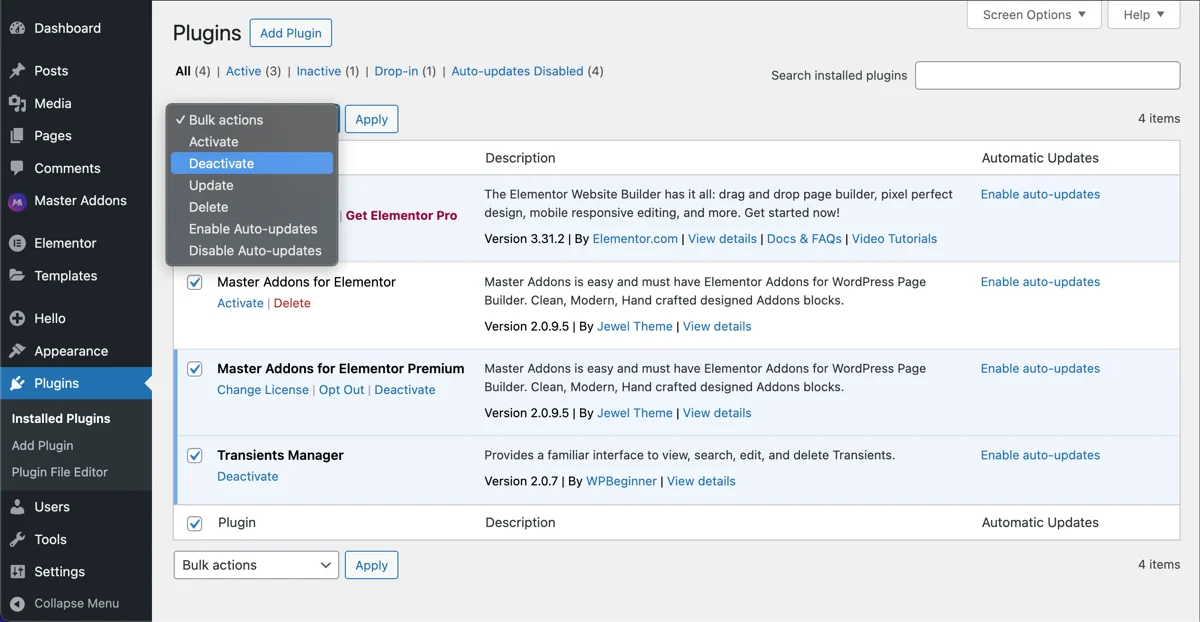Click inside Search installed plugins field
The width and height of the screenshot is (1200, 622).
[1048, 75]
